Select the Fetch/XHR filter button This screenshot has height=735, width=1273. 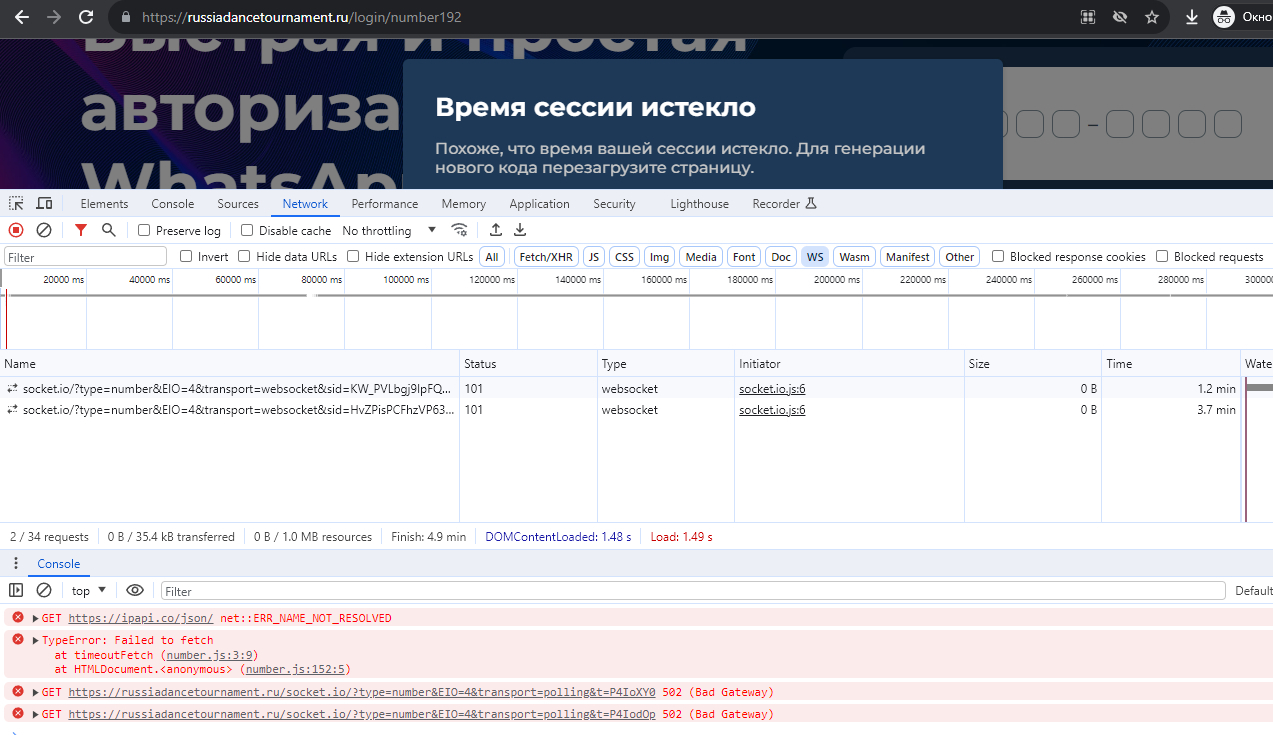(x=545, y=257)
